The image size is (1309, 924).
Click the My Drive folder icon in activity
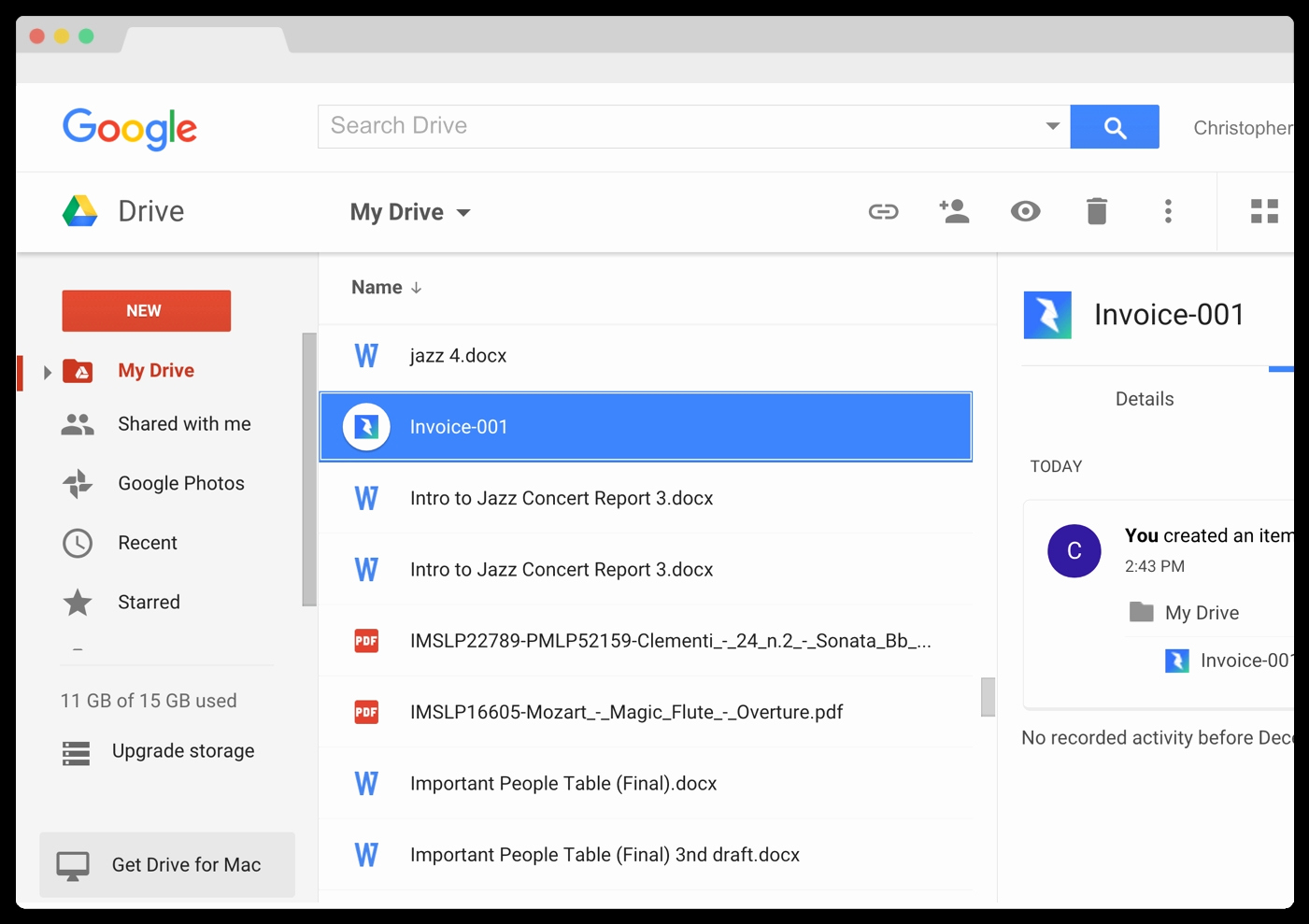[x=1142, y=612]
